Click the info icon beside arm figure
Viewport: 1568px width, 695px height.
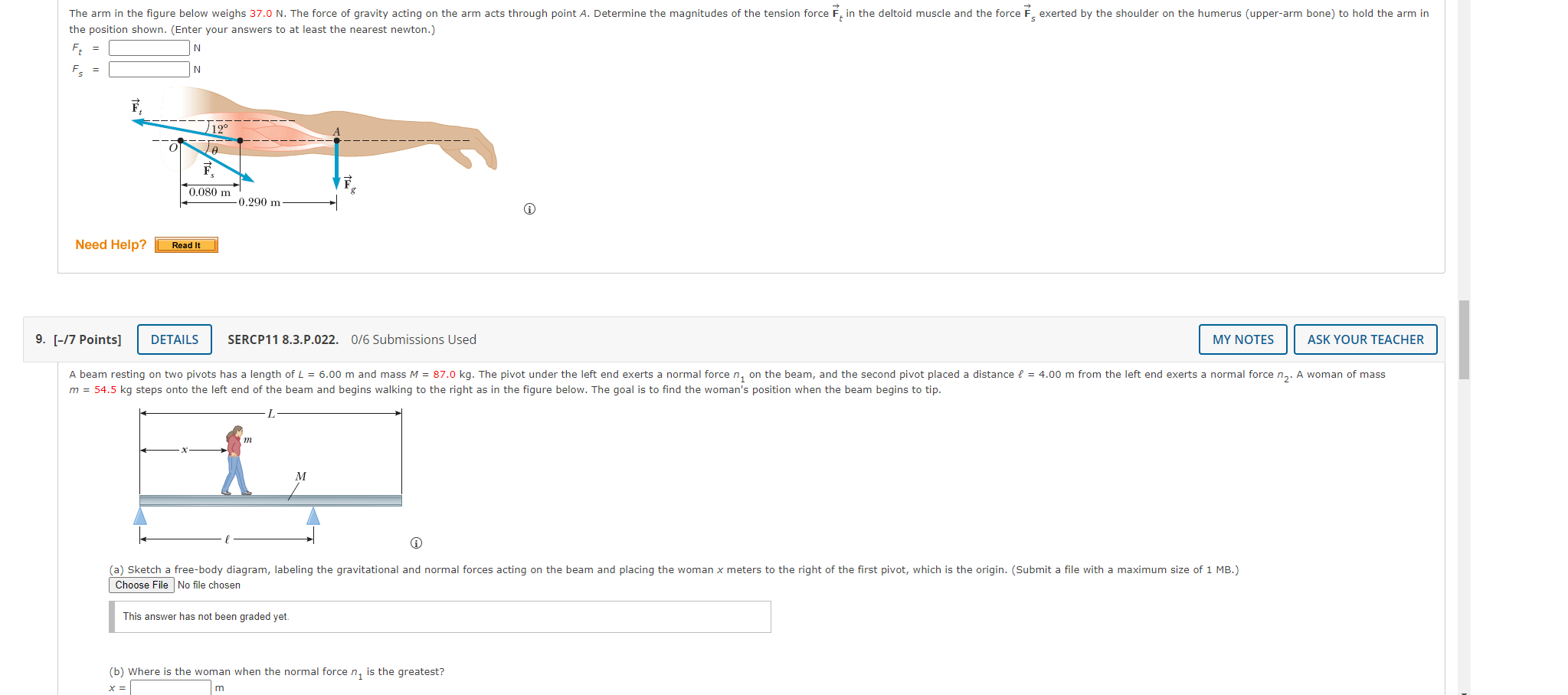pyautogui.click(x=529, y=209)
